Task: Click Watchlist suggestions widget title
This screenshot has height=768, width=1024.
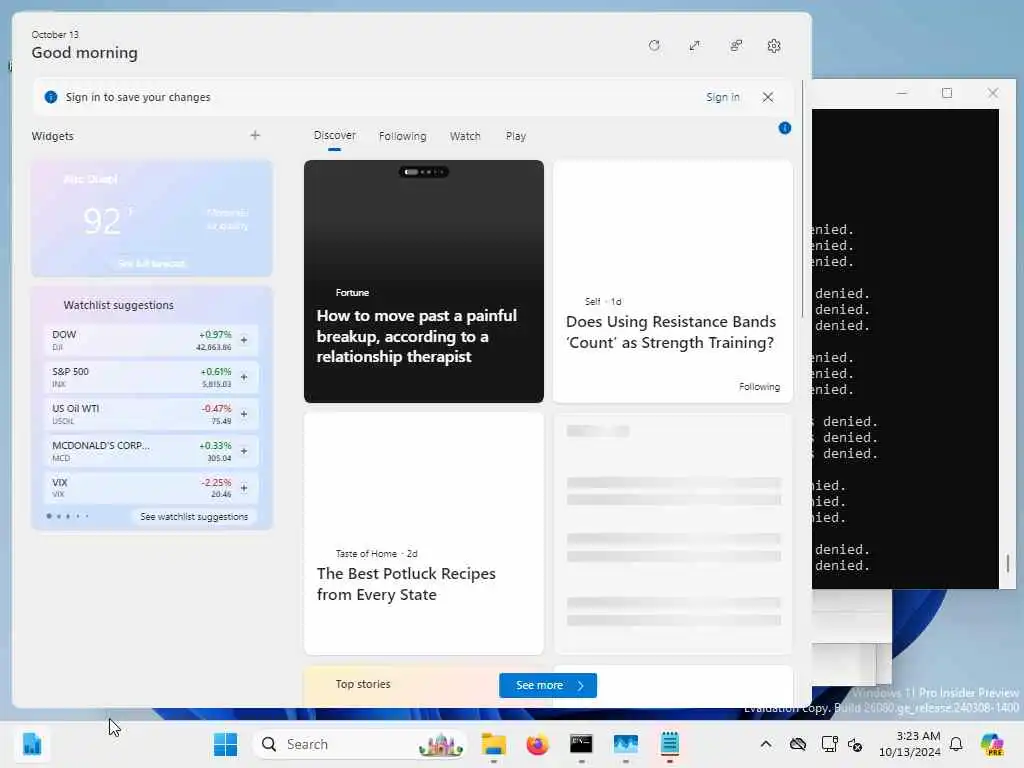Action: point(118,305)
